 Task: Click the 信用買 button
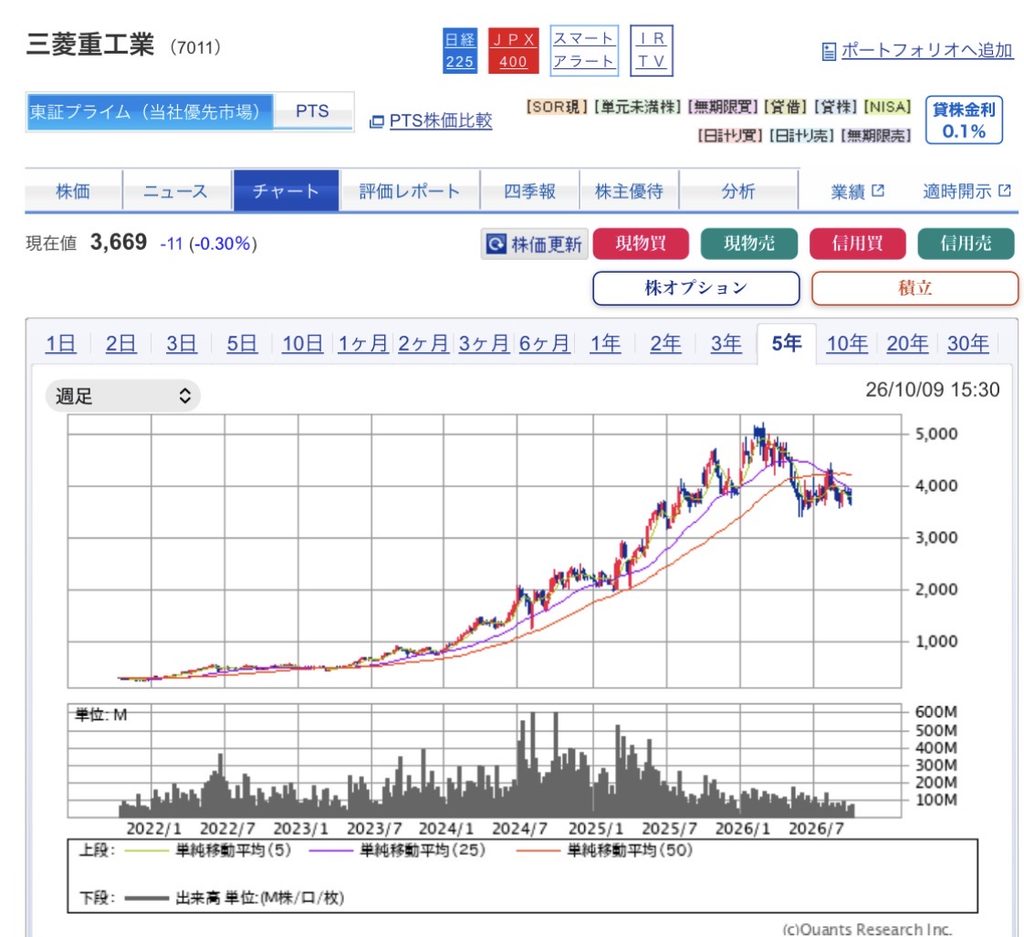857,244
